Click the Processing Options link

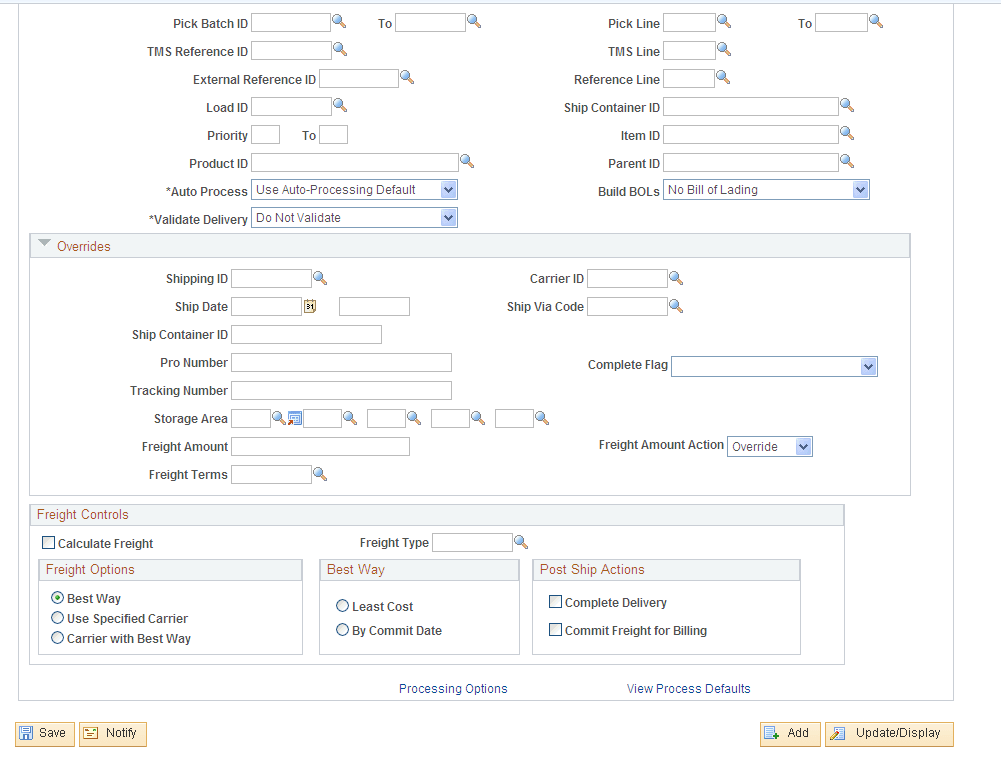(x=452, y=688)
